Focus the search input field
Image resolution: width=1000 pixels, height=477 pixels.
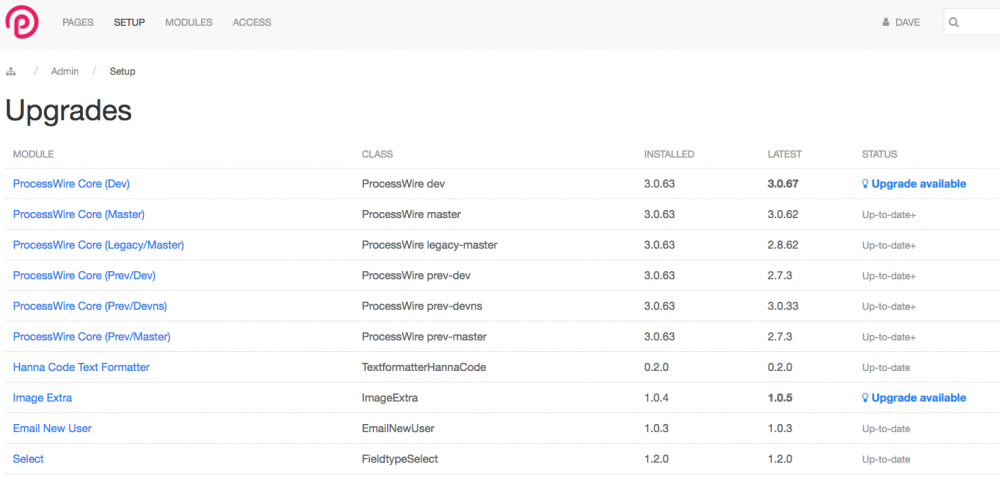(980, 22)
